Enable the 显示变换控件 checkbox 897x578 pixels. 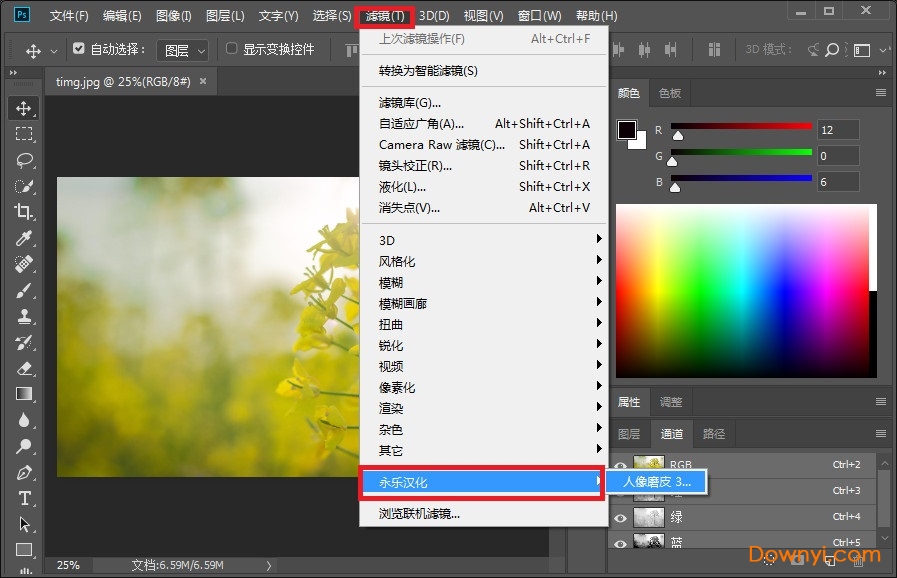click(232, 49)
